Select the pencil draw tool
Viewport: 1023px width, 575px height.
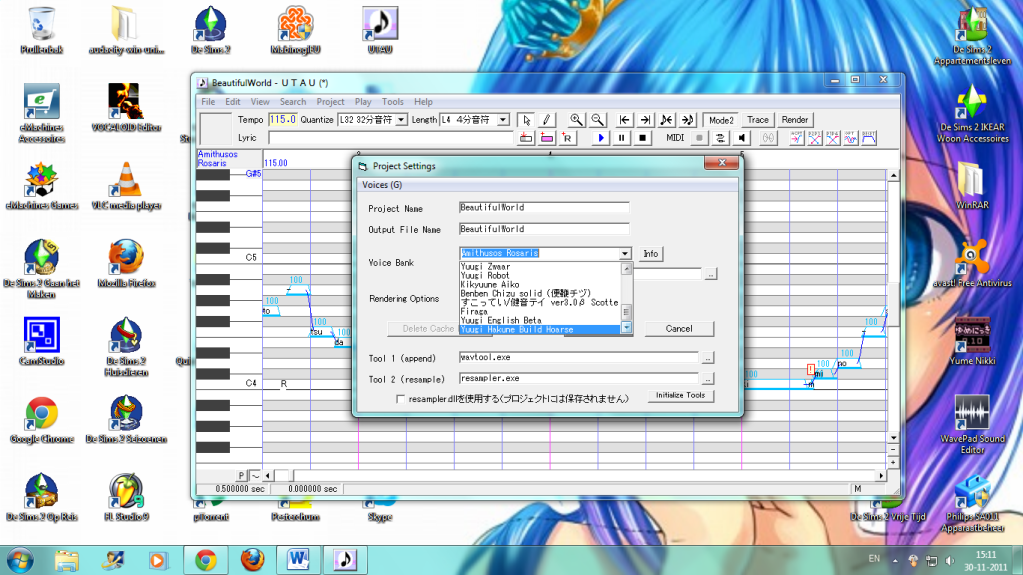tap(546, 120)
